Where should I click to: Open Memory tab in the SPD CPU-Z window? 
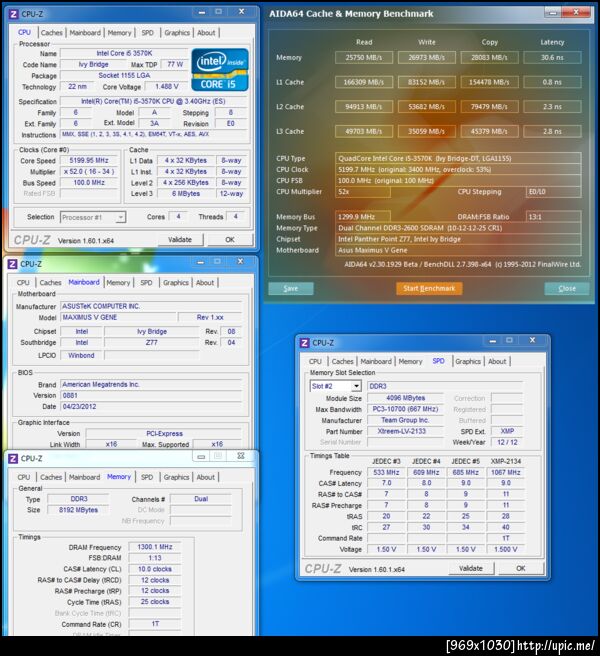(410, 361)
